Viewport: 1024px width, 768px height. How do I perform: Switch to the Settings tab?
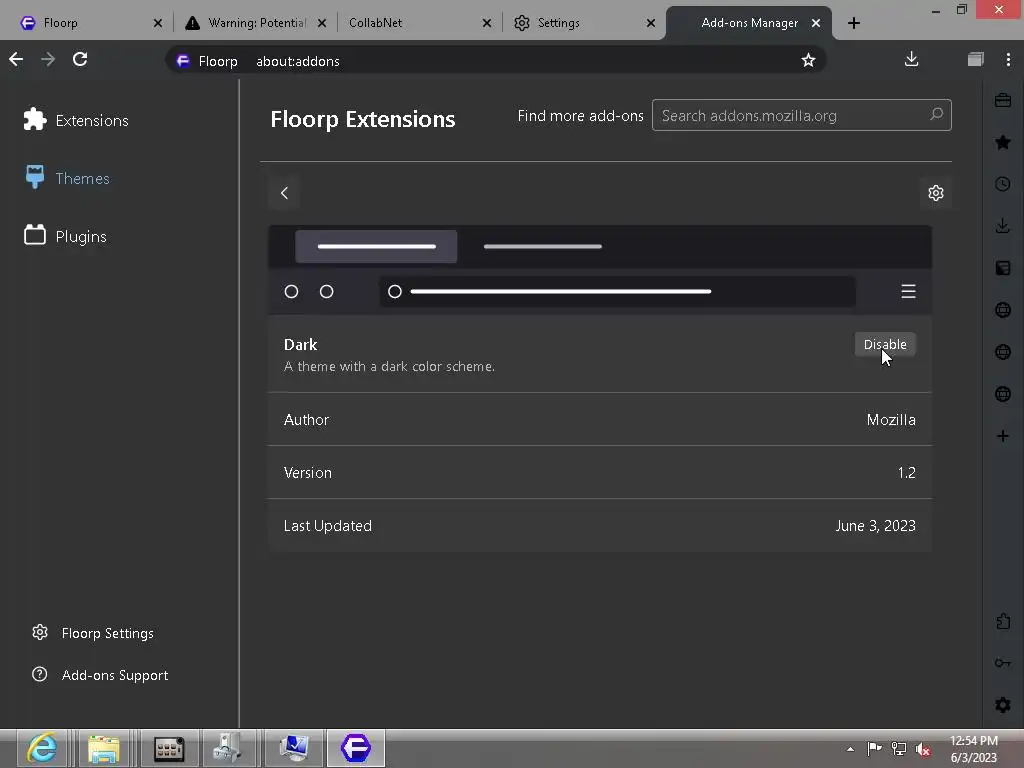(580, 23)
